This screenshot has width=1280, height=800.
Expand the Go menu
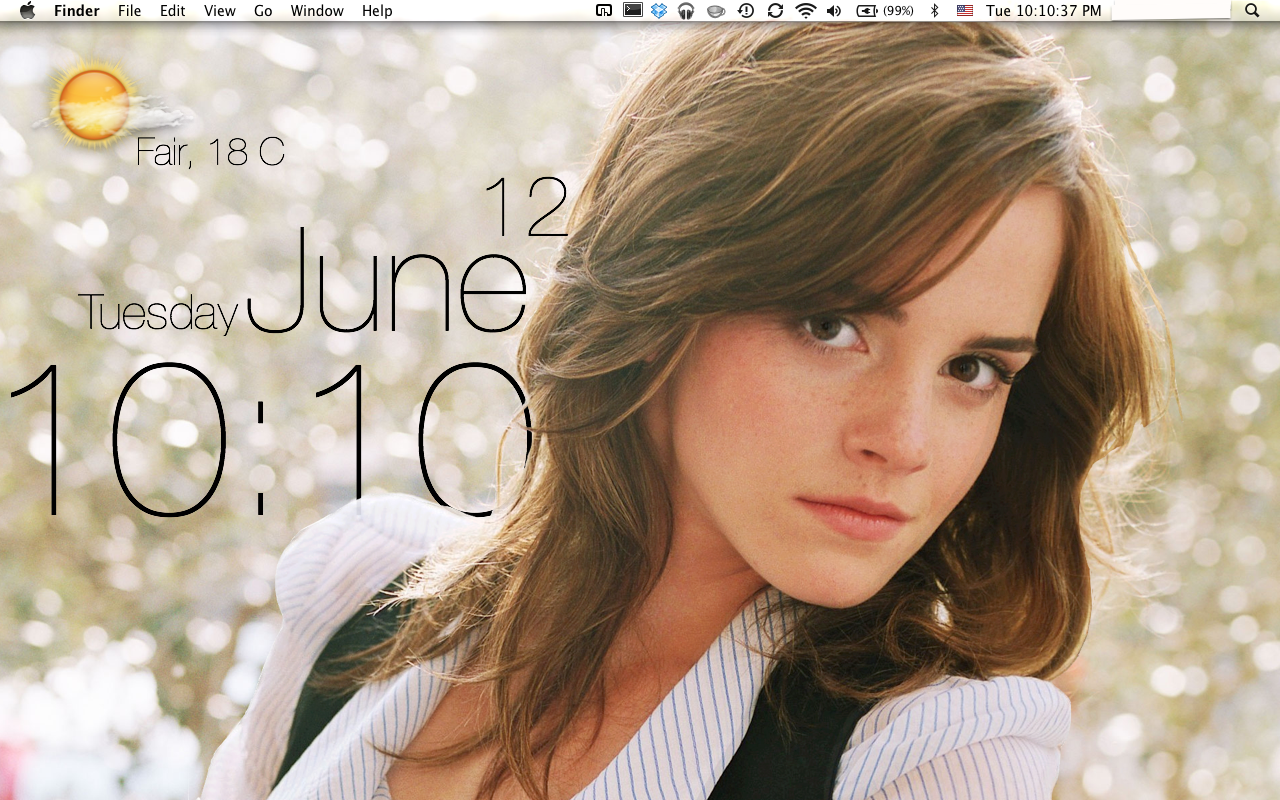click(263, 11)
